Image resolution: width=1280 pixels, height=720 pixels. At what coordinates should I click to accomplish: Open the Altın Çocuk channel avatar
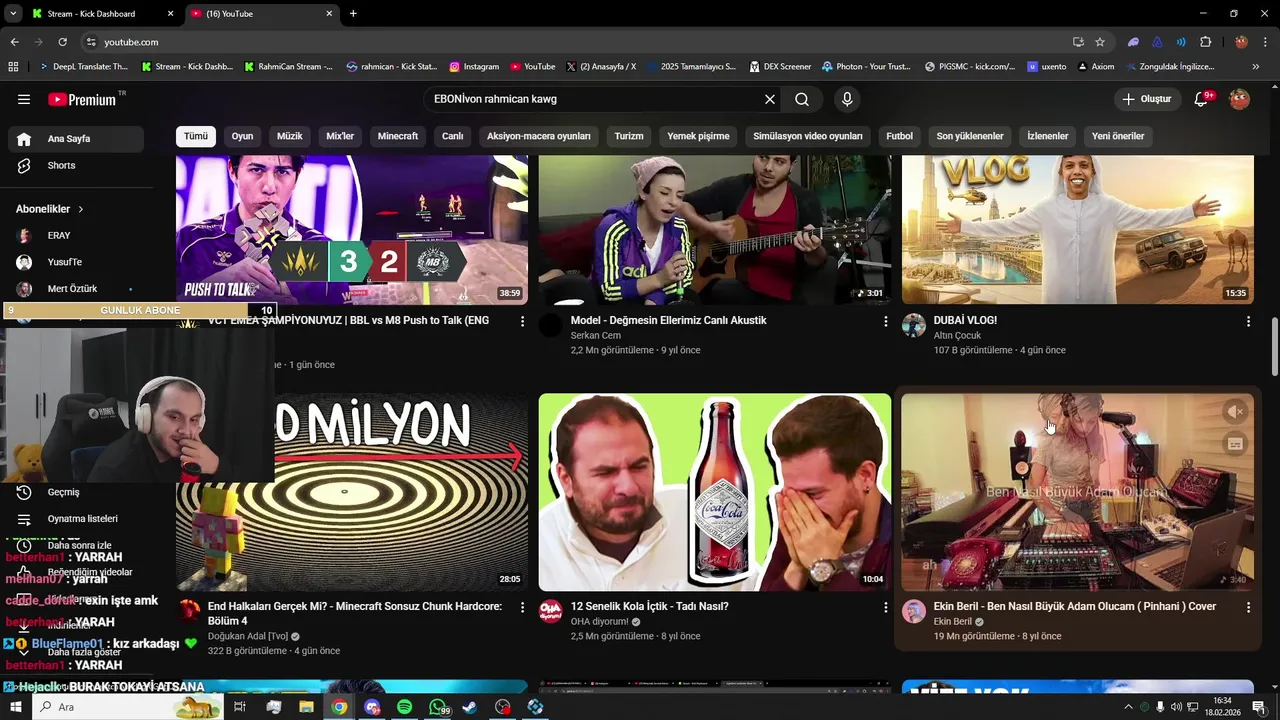pyautogui.click(x=914, y=325)
